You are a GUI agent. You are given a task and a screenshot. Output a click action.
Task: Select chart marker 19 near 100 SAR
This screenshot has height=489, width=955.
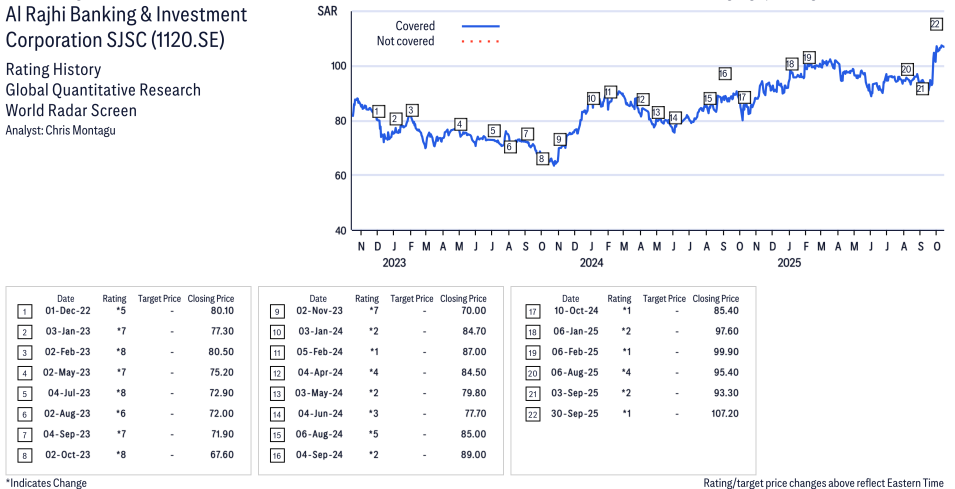click(808, 57)
